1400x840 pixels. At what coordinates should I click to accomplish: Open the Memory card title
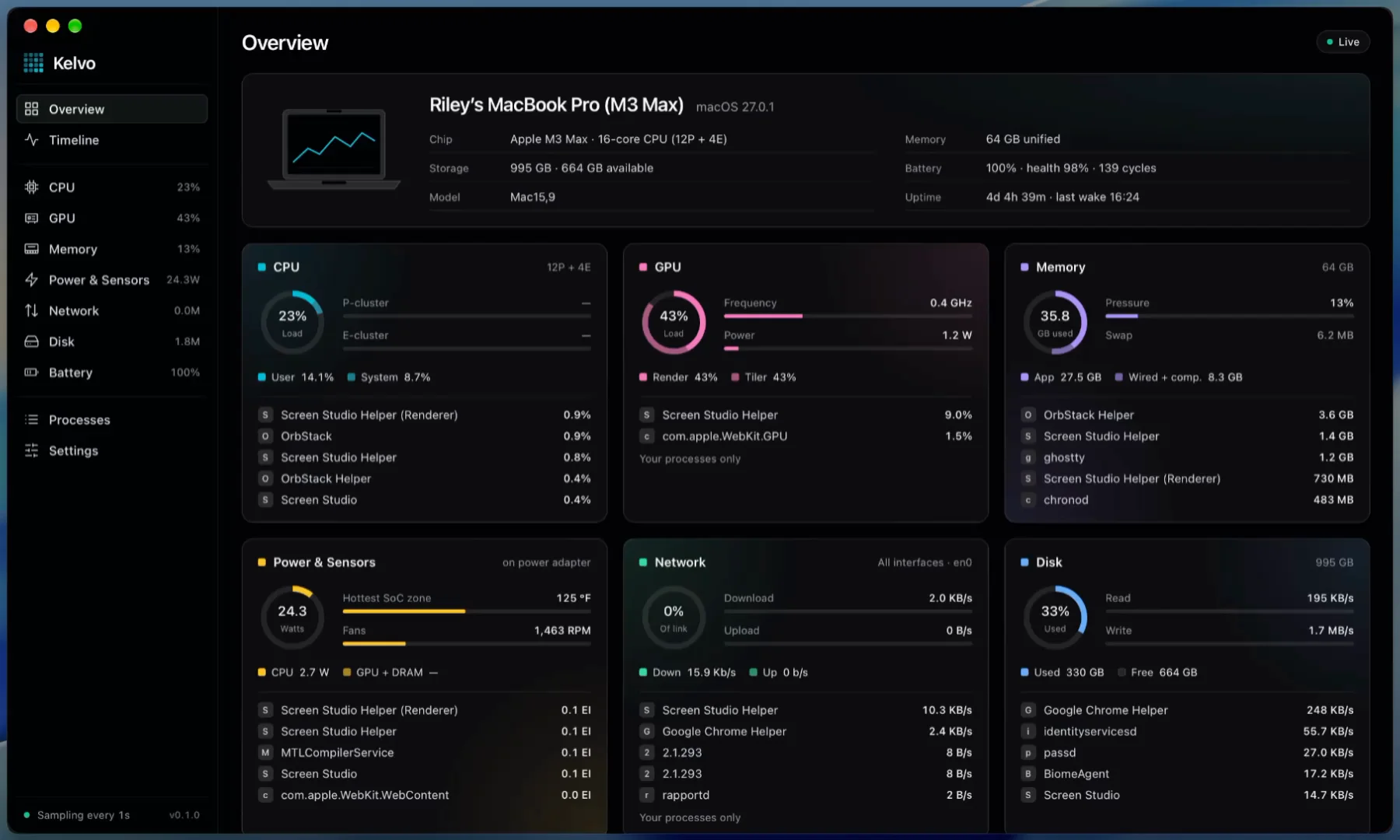(x=1060, y=267)
